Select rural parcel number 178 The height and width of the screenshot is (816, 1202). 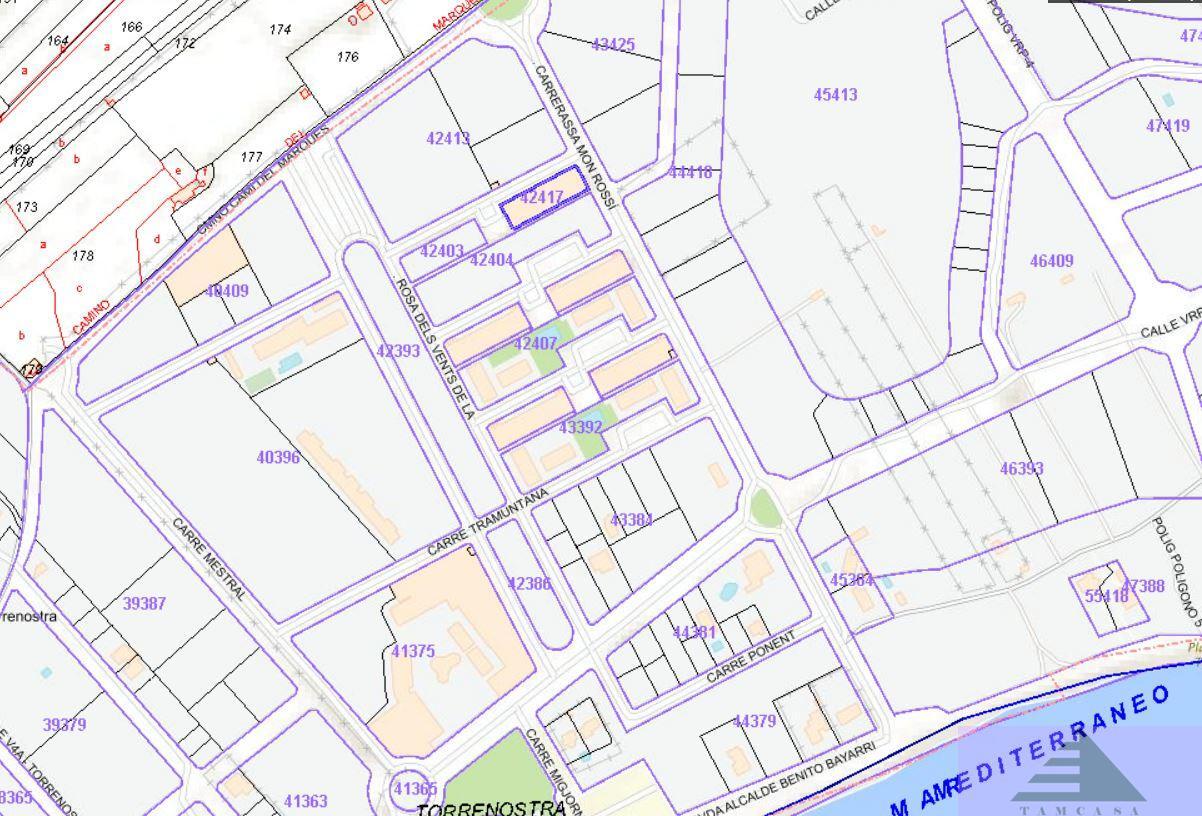click(82, 256)
